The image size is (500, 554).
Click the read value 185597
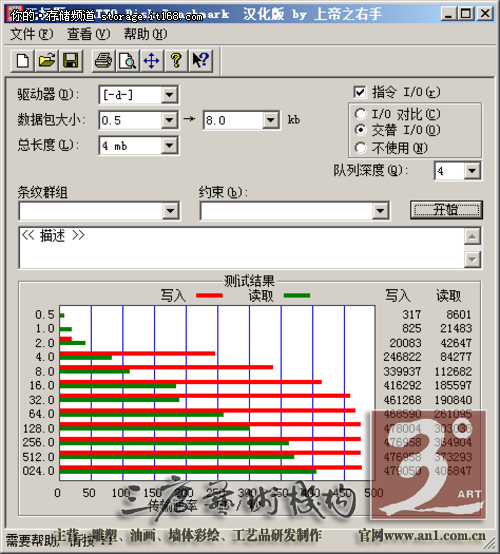453,385
